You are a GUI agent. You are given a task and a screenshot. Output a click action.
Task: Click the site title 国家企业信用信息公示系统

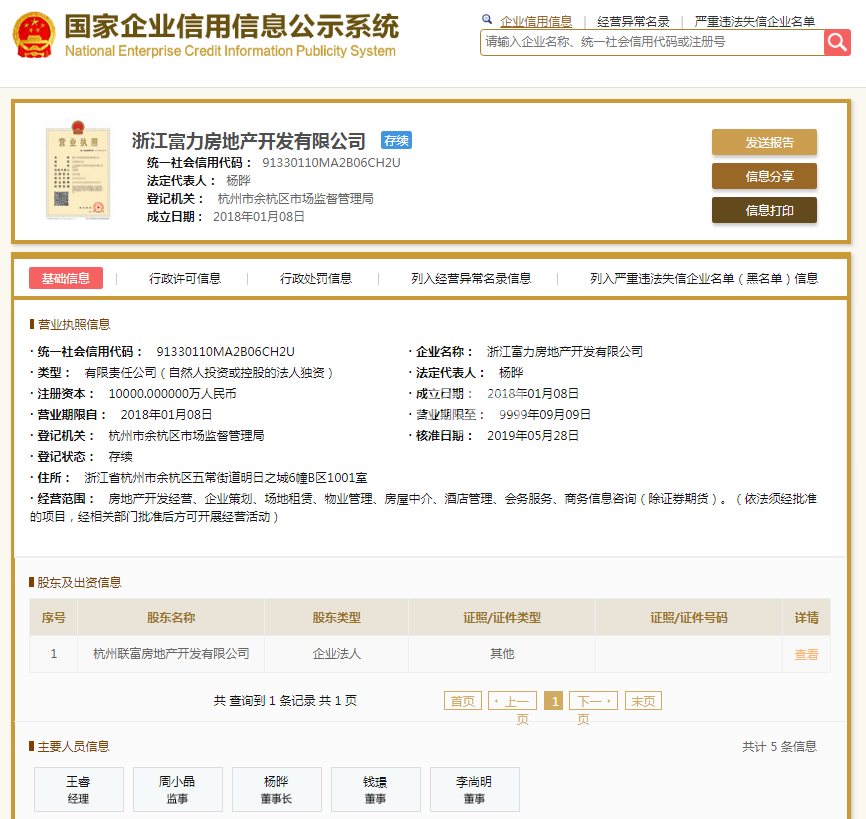coord(231,26)
